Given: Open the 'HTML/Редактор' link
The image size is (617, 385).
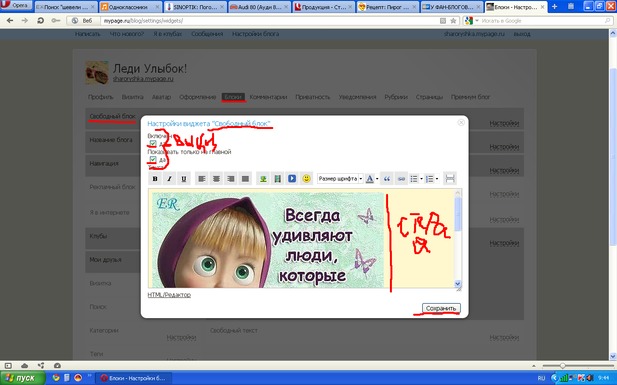Looking at the screenshot, I should click(x=169, y=295).
